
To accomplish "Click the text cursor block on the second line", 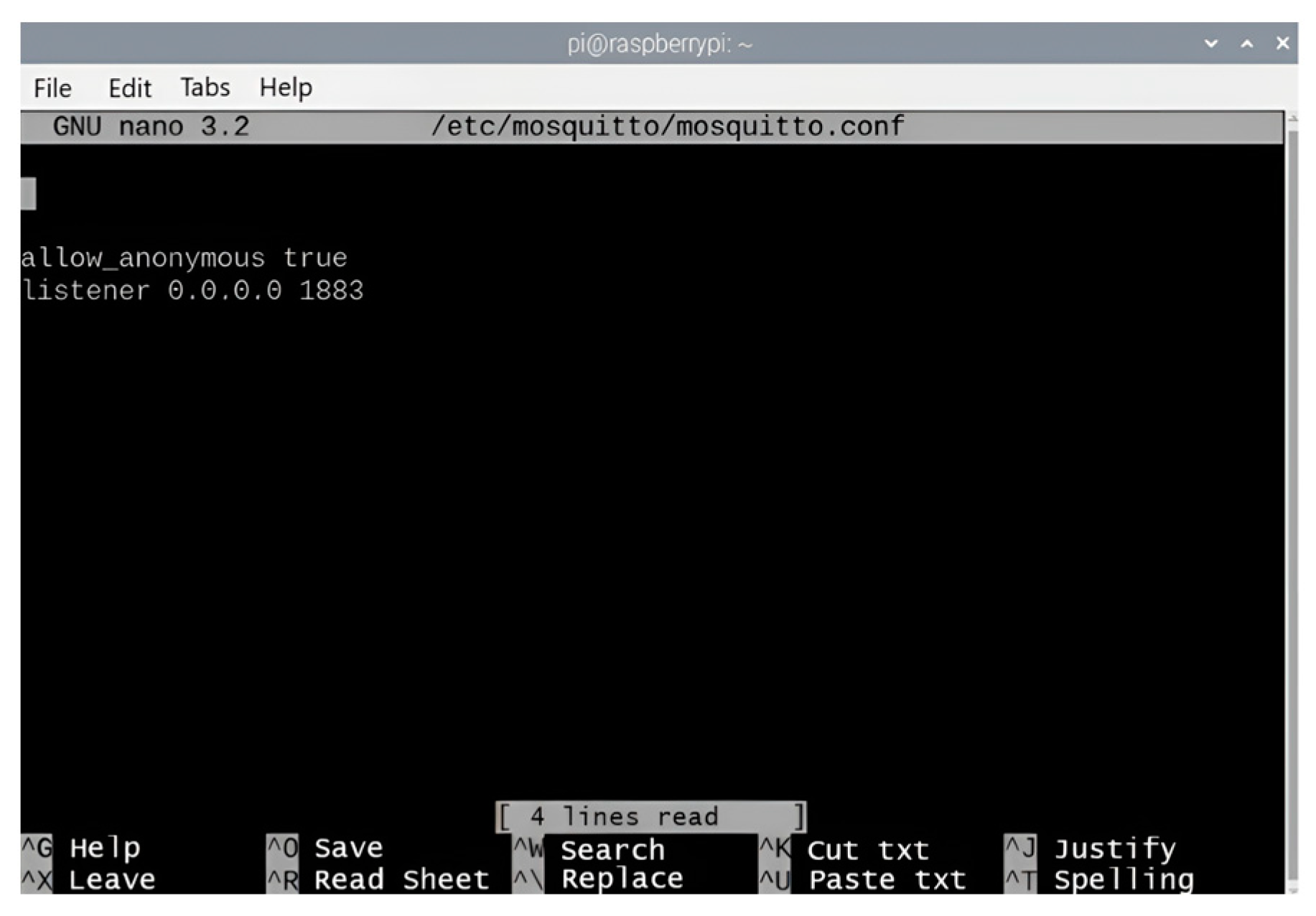I will point(28,194).
